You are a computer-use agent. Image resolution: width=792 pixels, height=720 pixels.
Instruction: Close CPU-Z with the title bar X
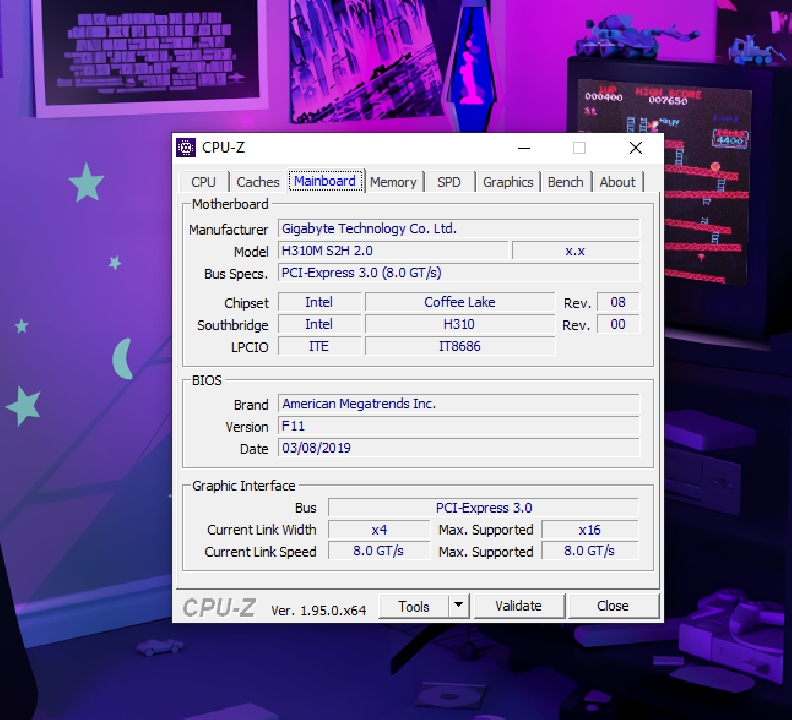pyautogui.click(x=636, y=148)
